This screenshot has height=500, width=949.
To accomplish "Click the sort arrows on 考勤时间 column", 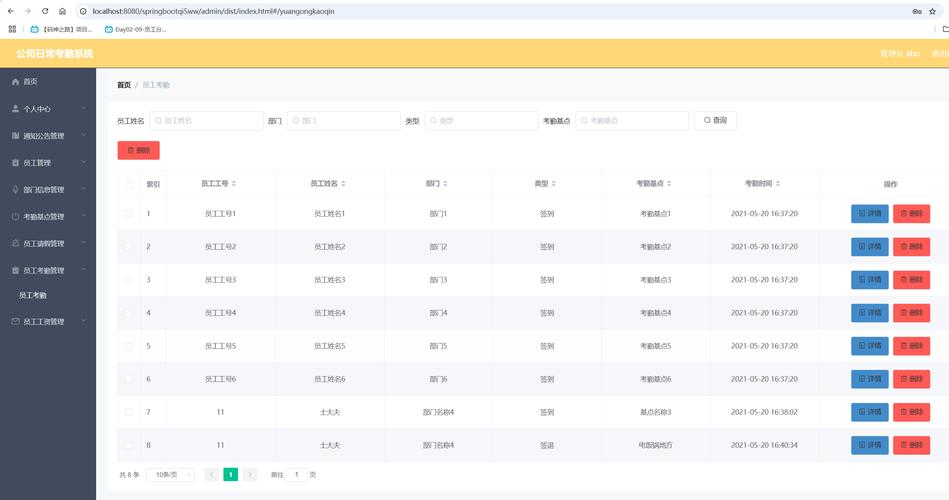I will [776, 184].
